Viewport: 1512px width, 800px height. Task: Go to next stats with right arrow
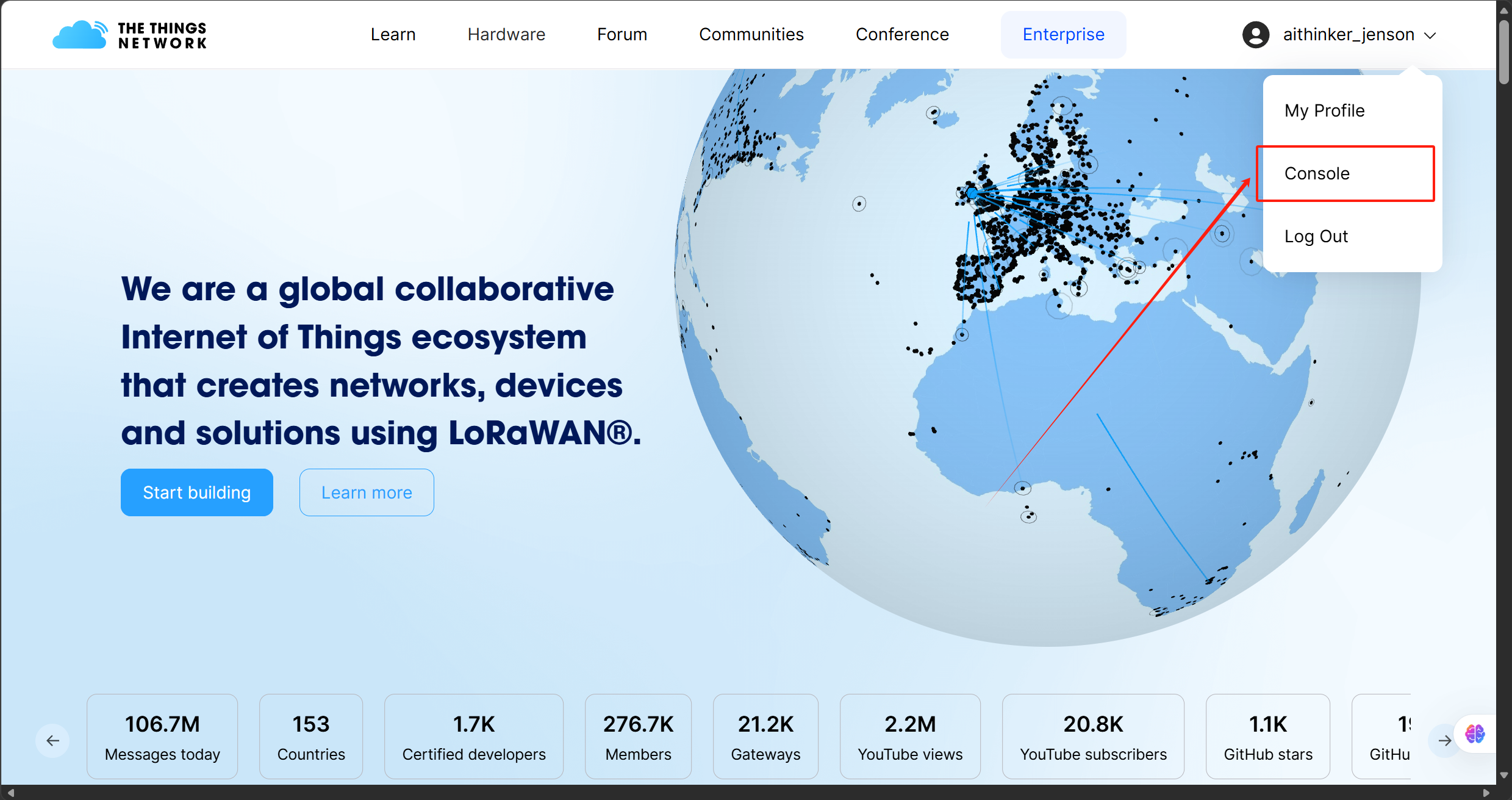[1444, 741]
